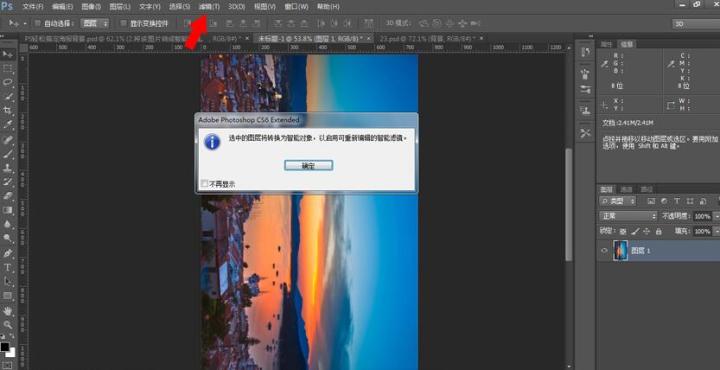Viewport: 720px width, 370px height.
Task: Select the Brush tool
Action: 8,154
